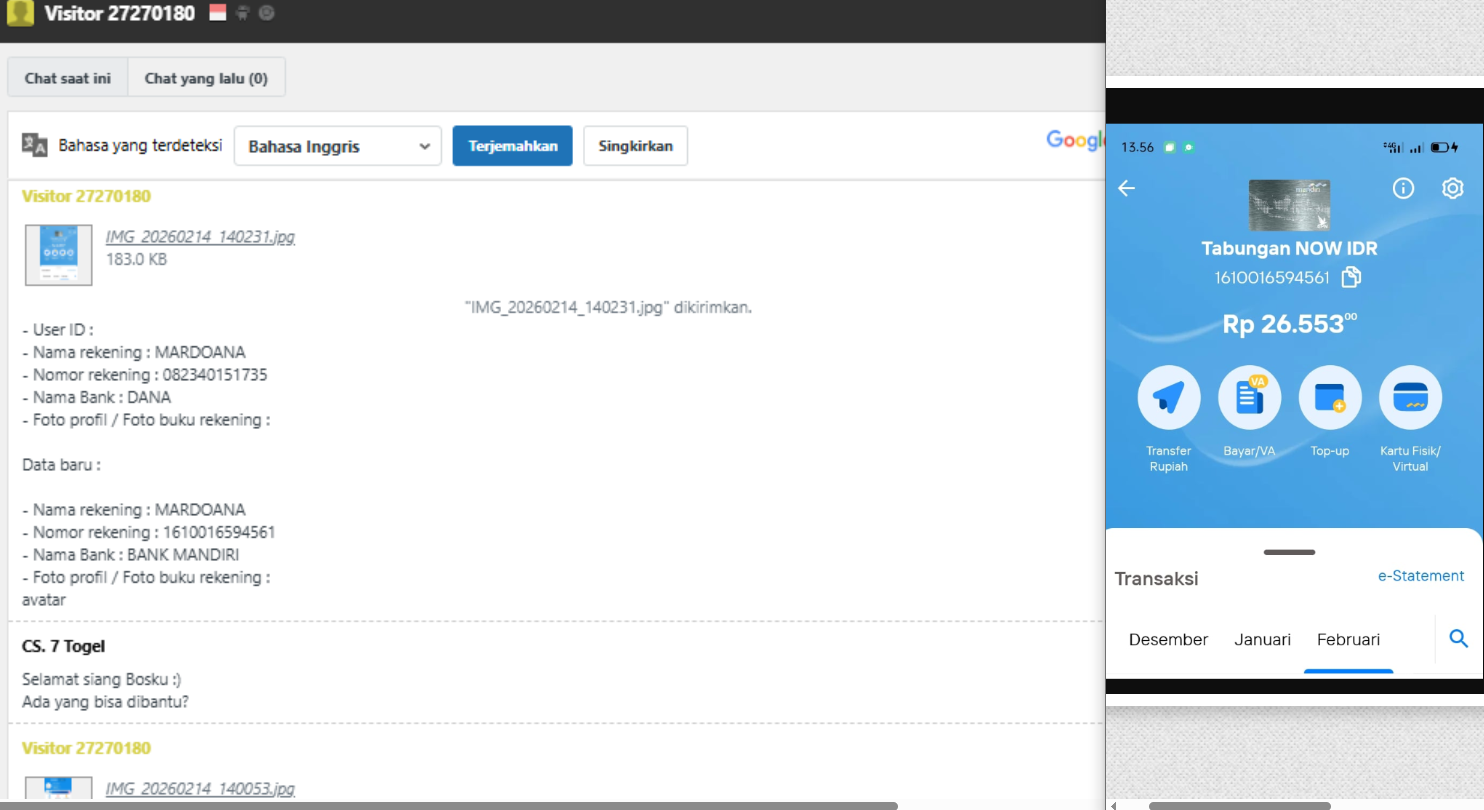Click the Terjemahkan button
This screenshot has width=1484, height=810.
click(513, 146)
